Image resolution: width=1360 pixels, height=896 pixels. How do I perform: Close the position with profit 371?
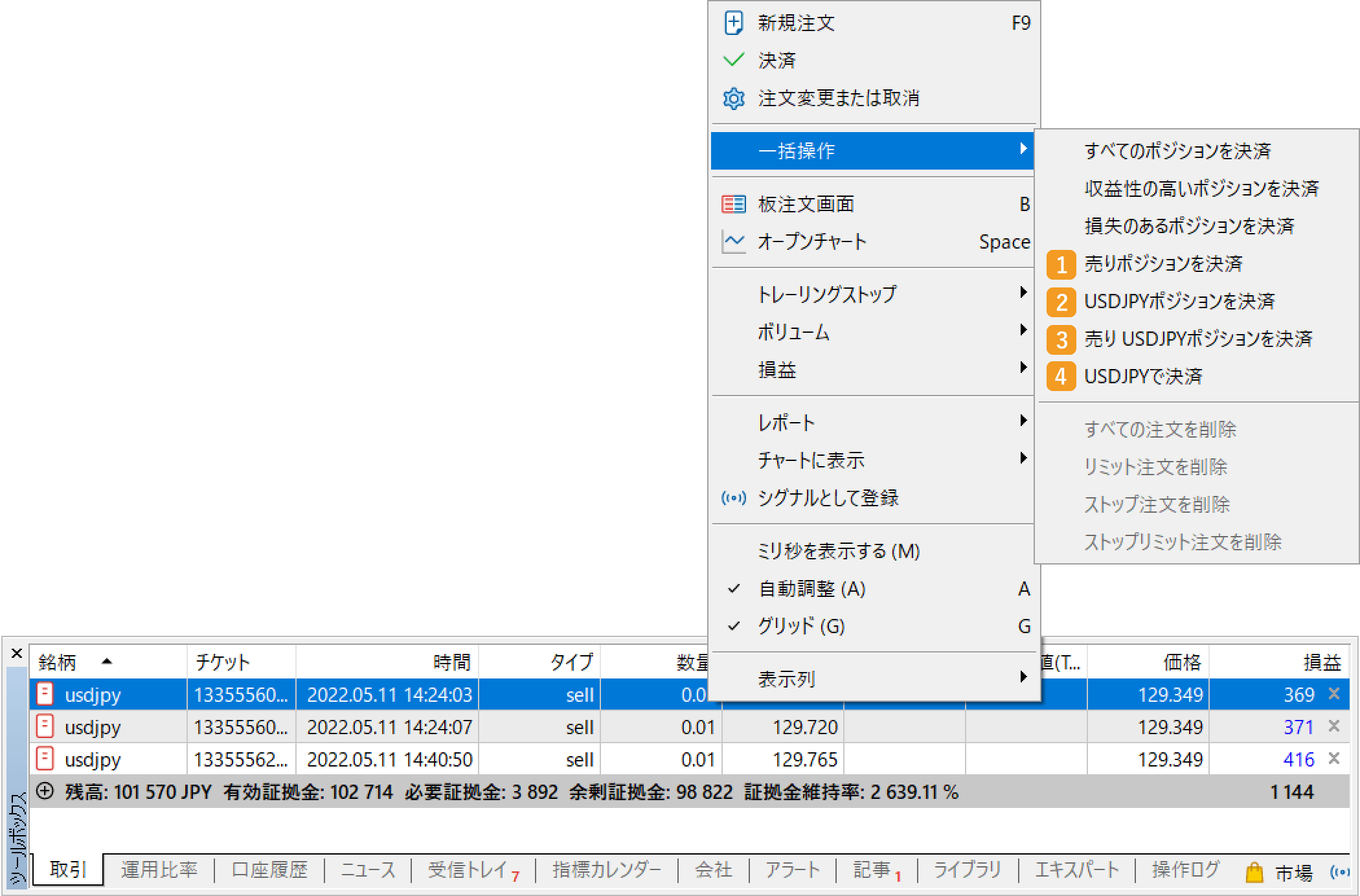(x=1333, y=726)
